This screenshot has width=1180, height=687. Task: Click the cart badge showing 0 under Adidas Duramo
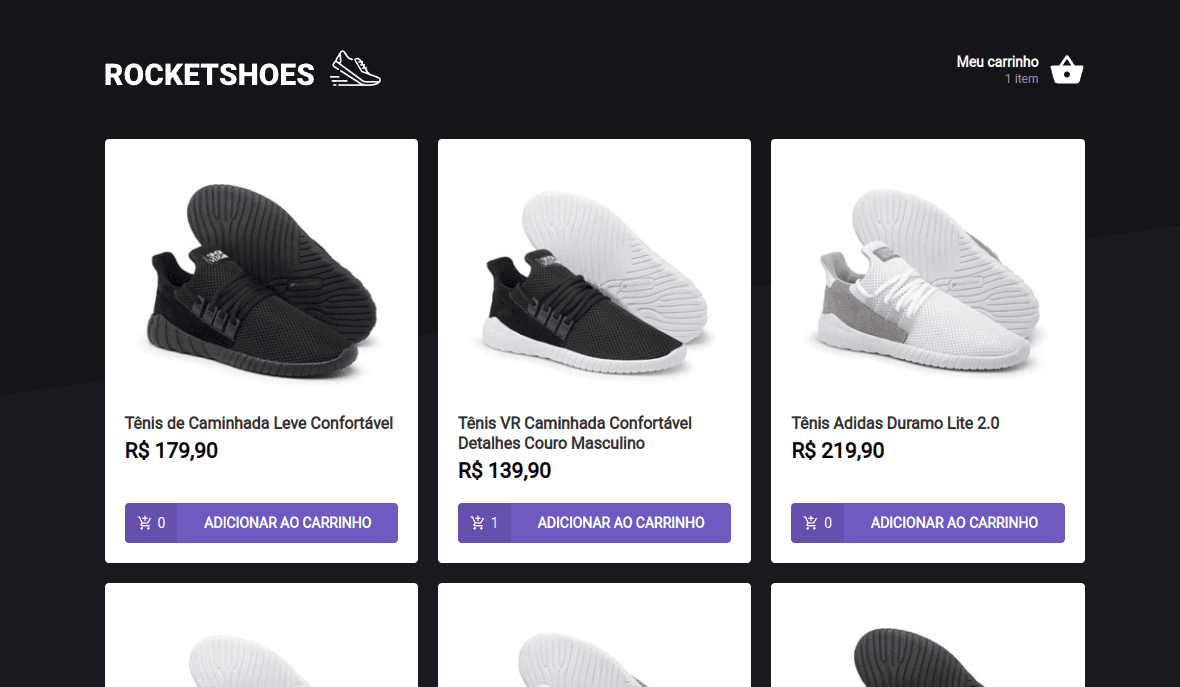click(817, 522)
